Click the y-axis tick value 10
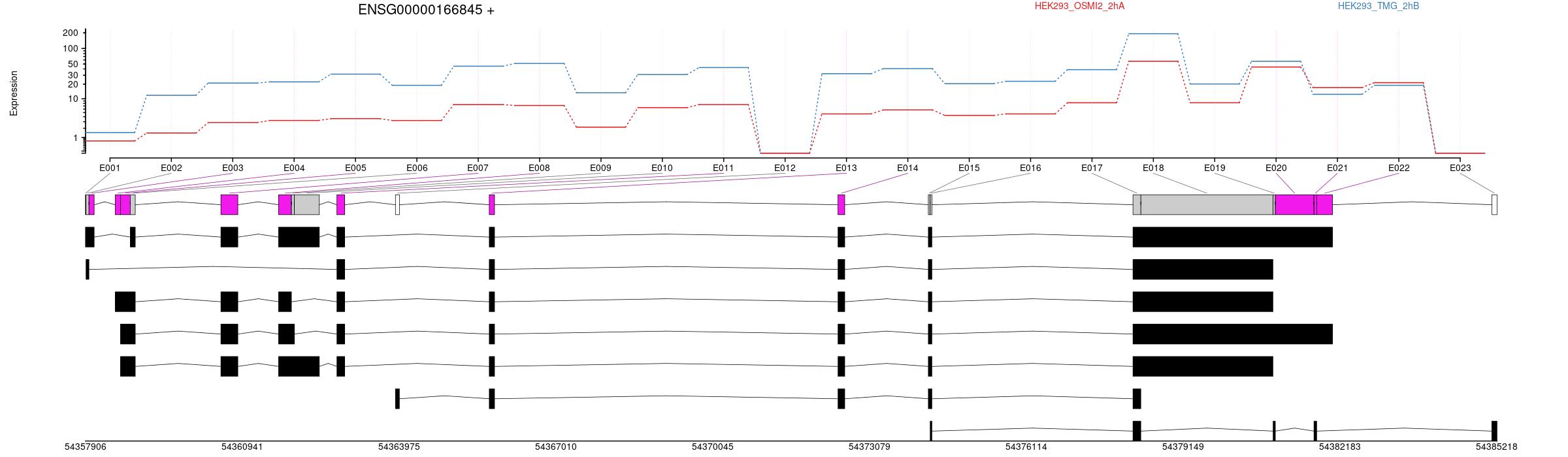 (73, 99)
